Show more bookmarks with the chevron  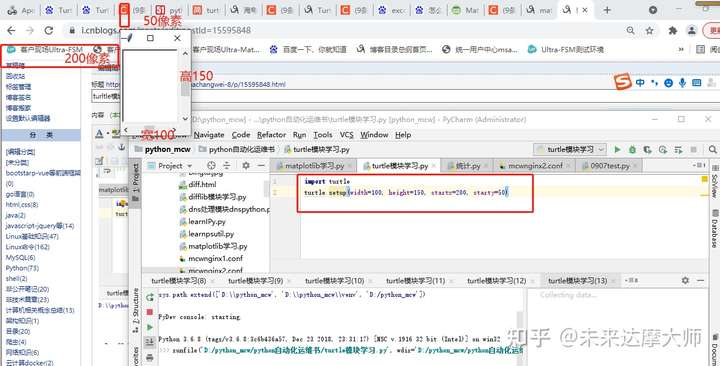pyautogui.click(x=681, y=49)
